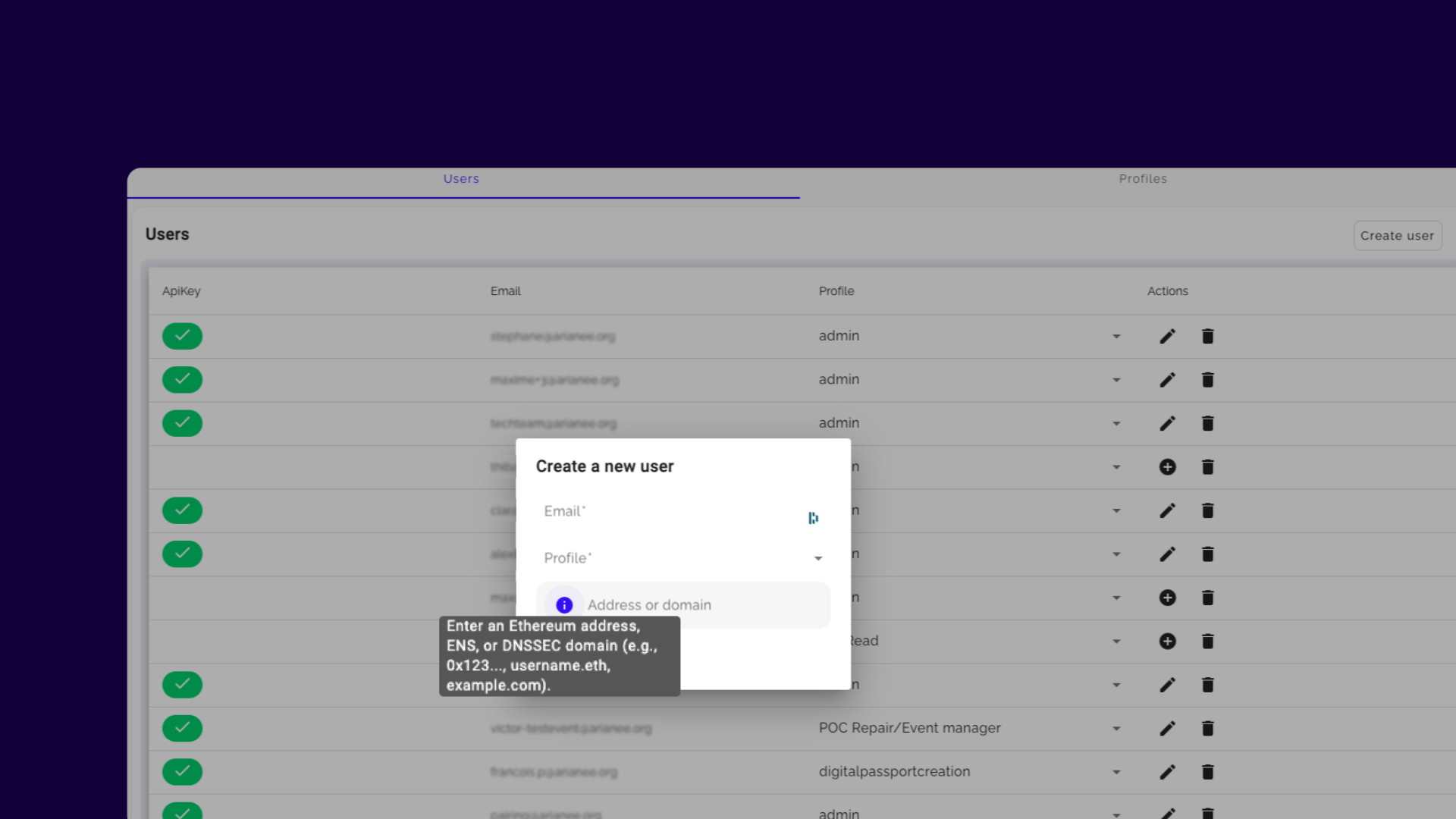Toggle the ApiKey badge for POC Repair row
The width and height of the screenshot is (1456, 819).
click(182, 729)
